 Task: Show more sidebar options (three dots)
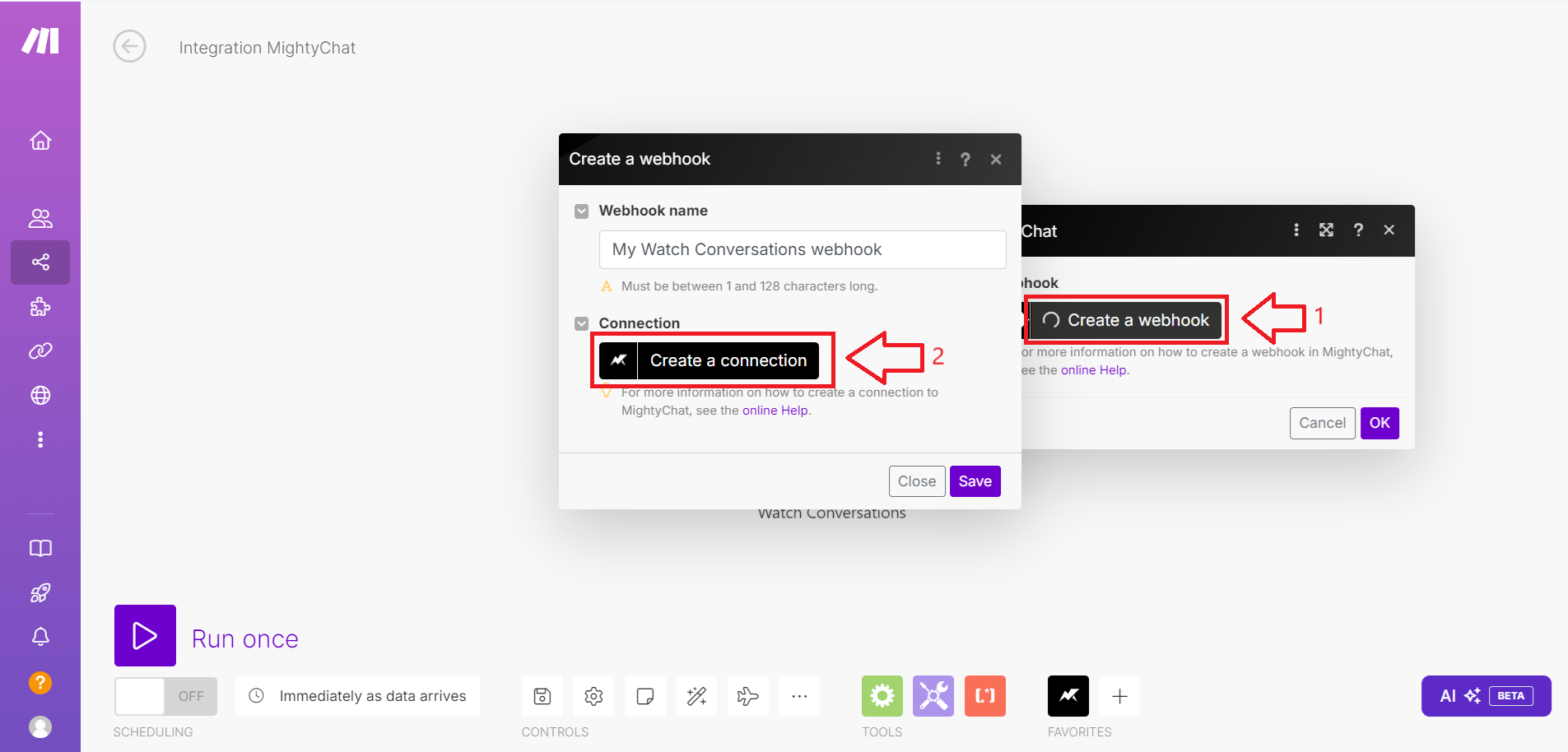40,439
